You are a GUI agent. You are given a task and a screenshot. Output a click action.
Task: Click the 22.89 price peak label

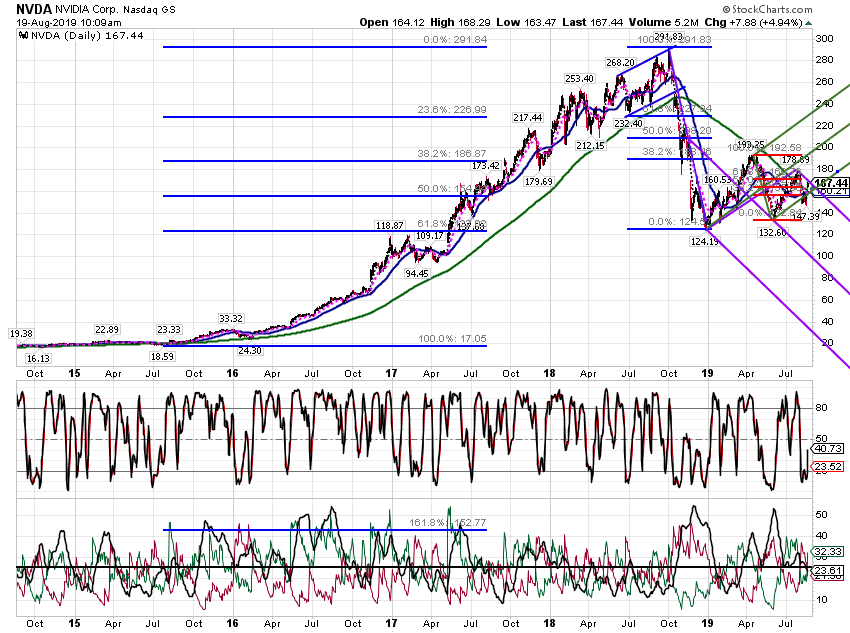[107, 330]
